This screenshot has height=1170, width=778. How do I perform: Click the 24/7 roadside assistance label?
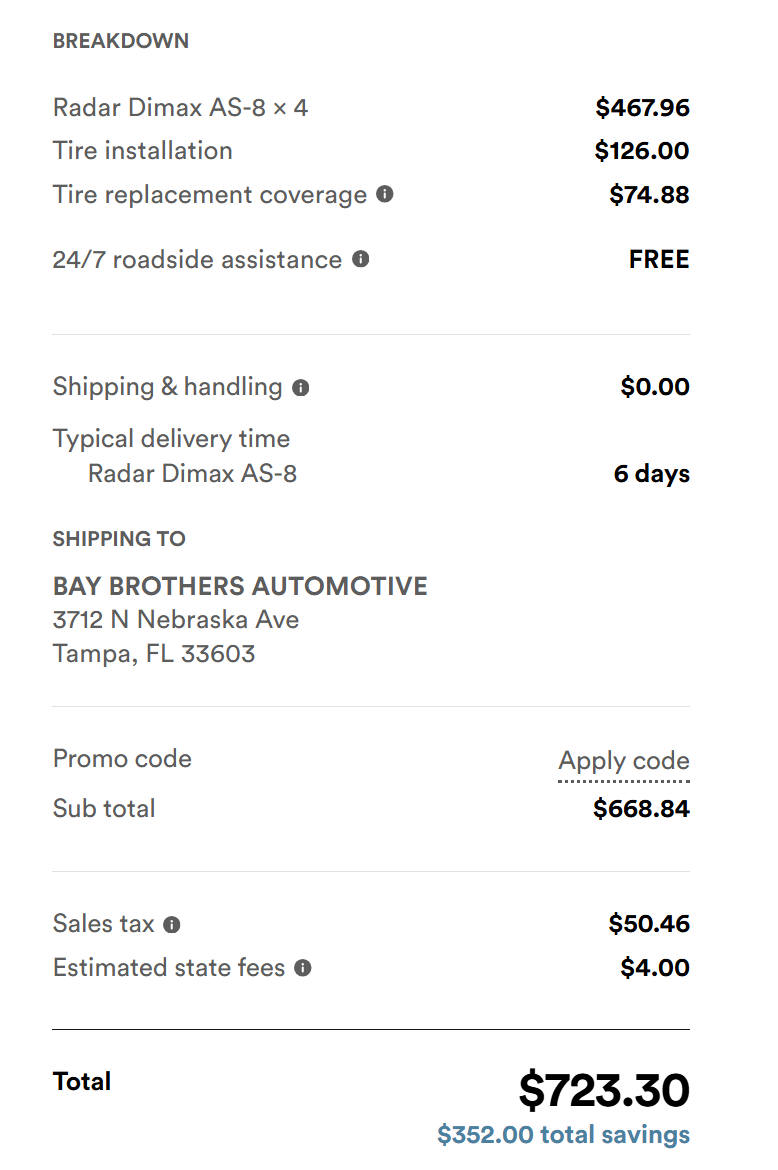click(197, 260)
